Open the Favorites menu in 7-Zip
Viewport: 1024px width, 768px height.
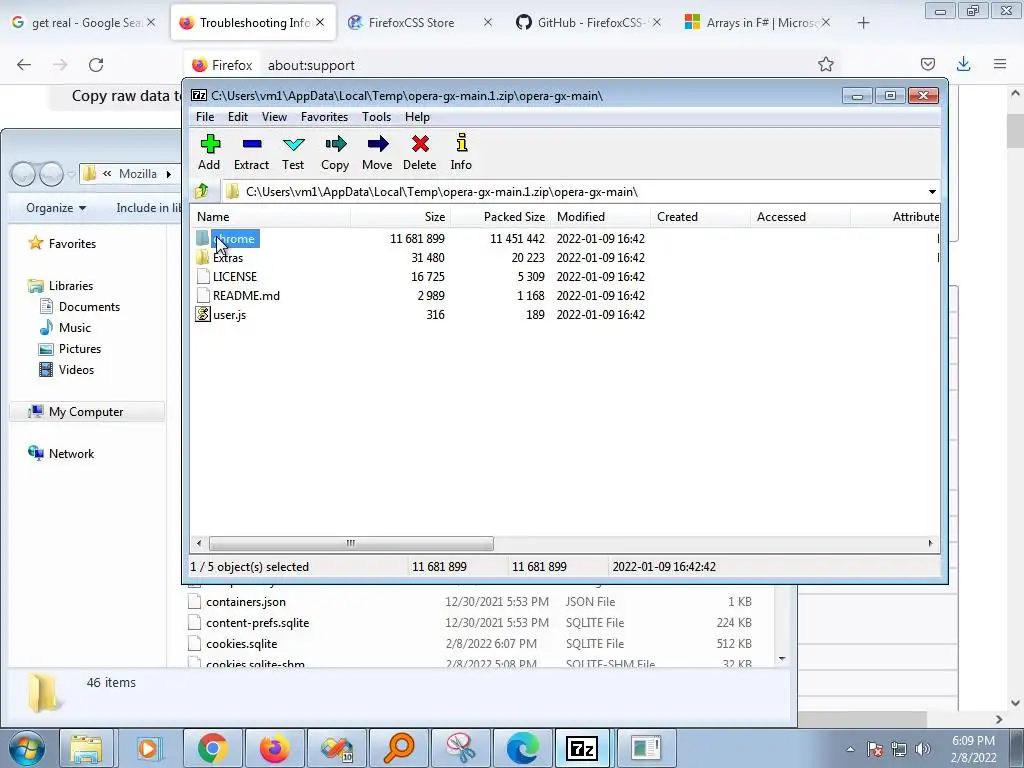click(x=325, y=117)
